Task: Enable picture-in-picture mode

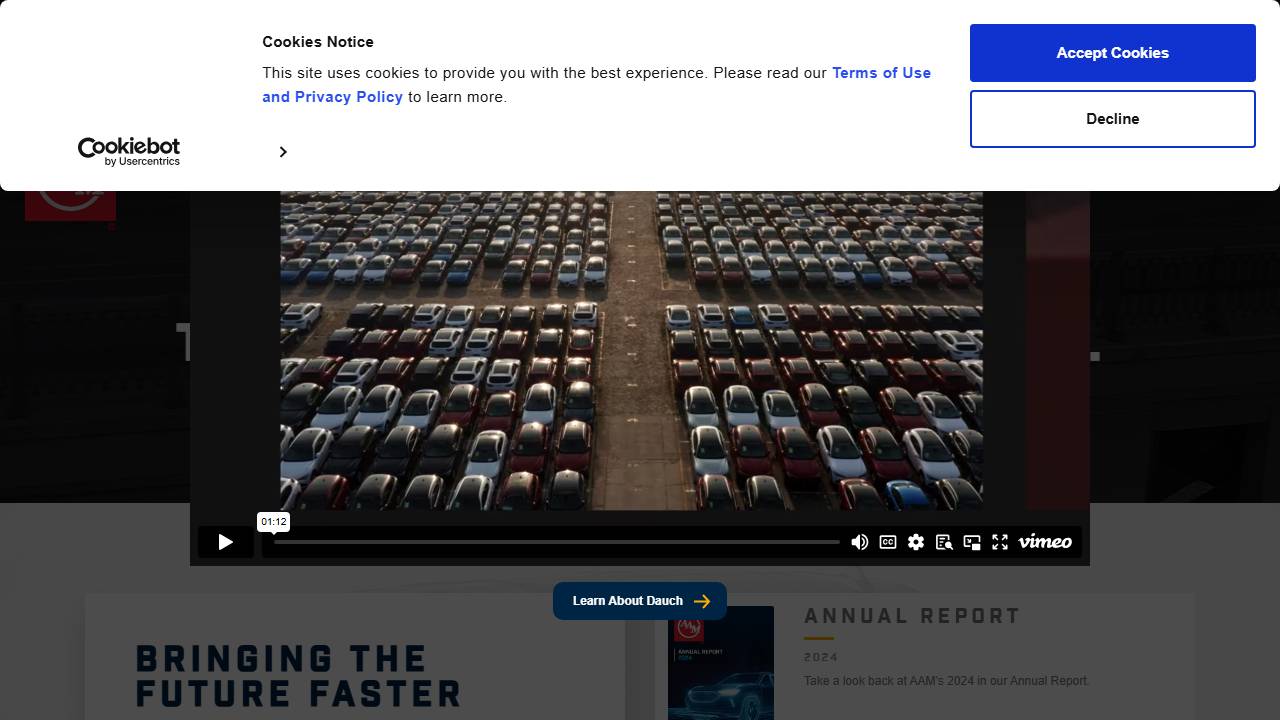Action: tap(971, 542)
